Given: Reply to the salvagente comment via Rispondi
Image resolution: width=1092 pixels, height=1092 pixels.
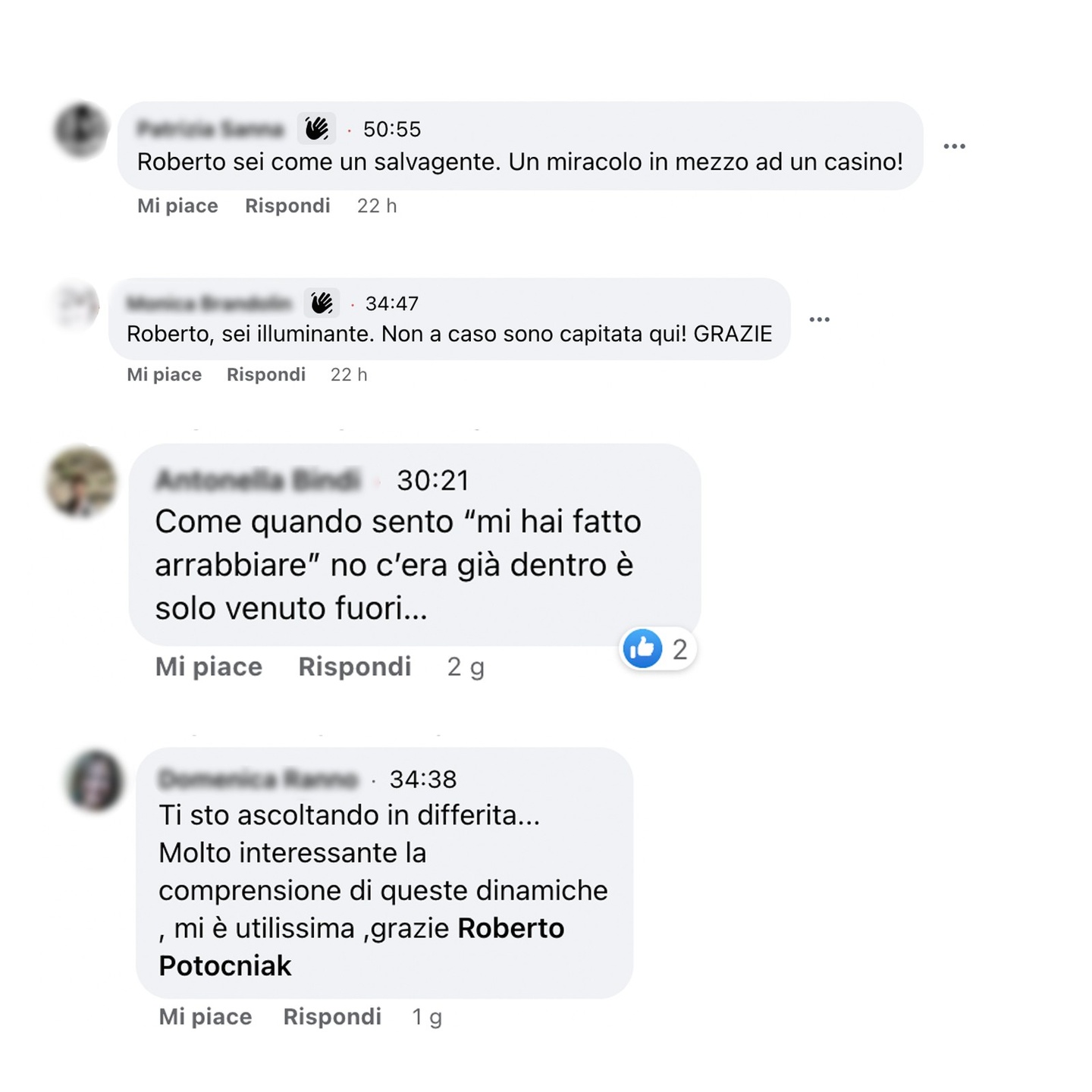Looking at the screenshot, I should click(287, 206).
